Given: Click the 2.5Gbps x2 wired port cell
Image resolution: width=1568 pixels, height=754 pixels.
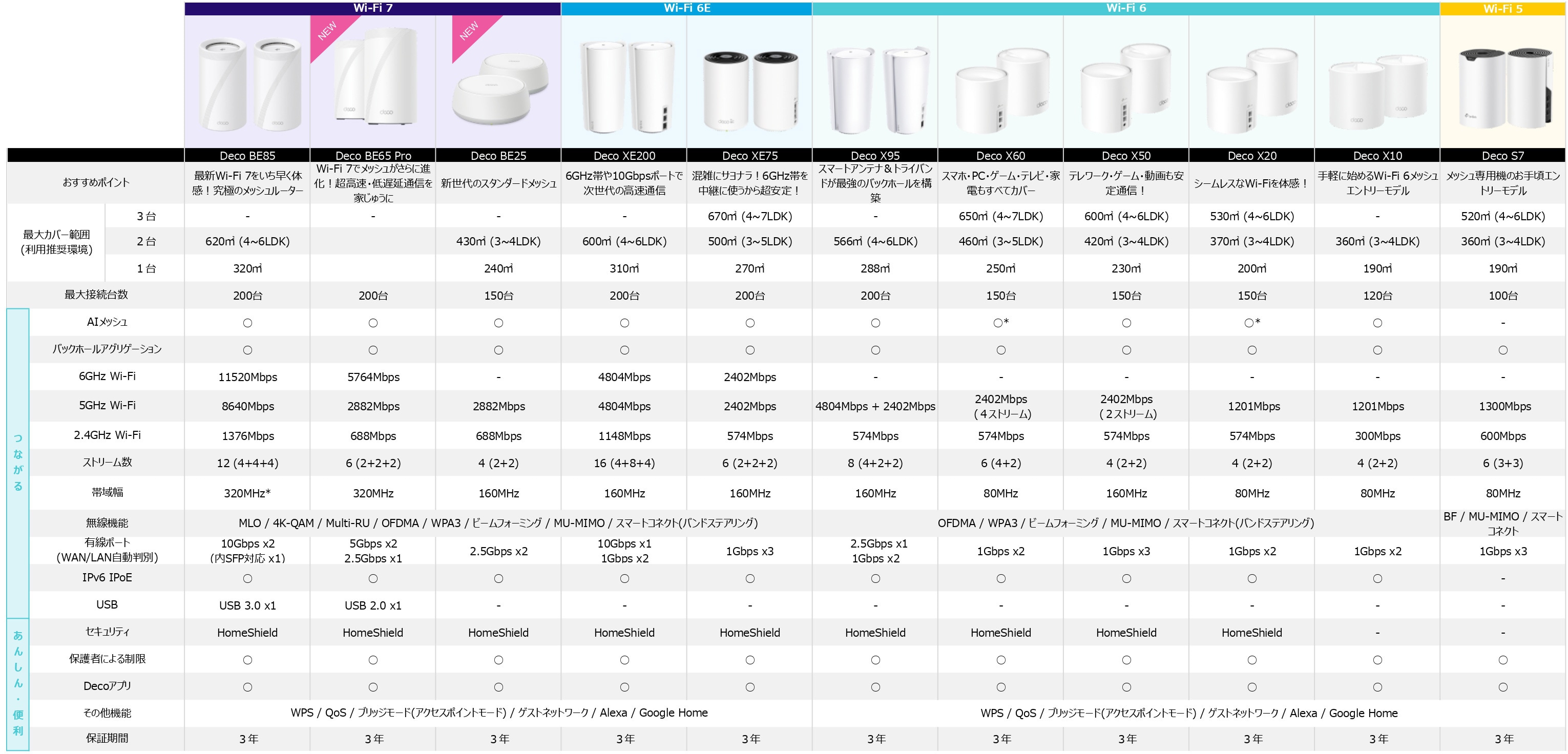Looking at the screenshot, I should (x=498, y=551).
